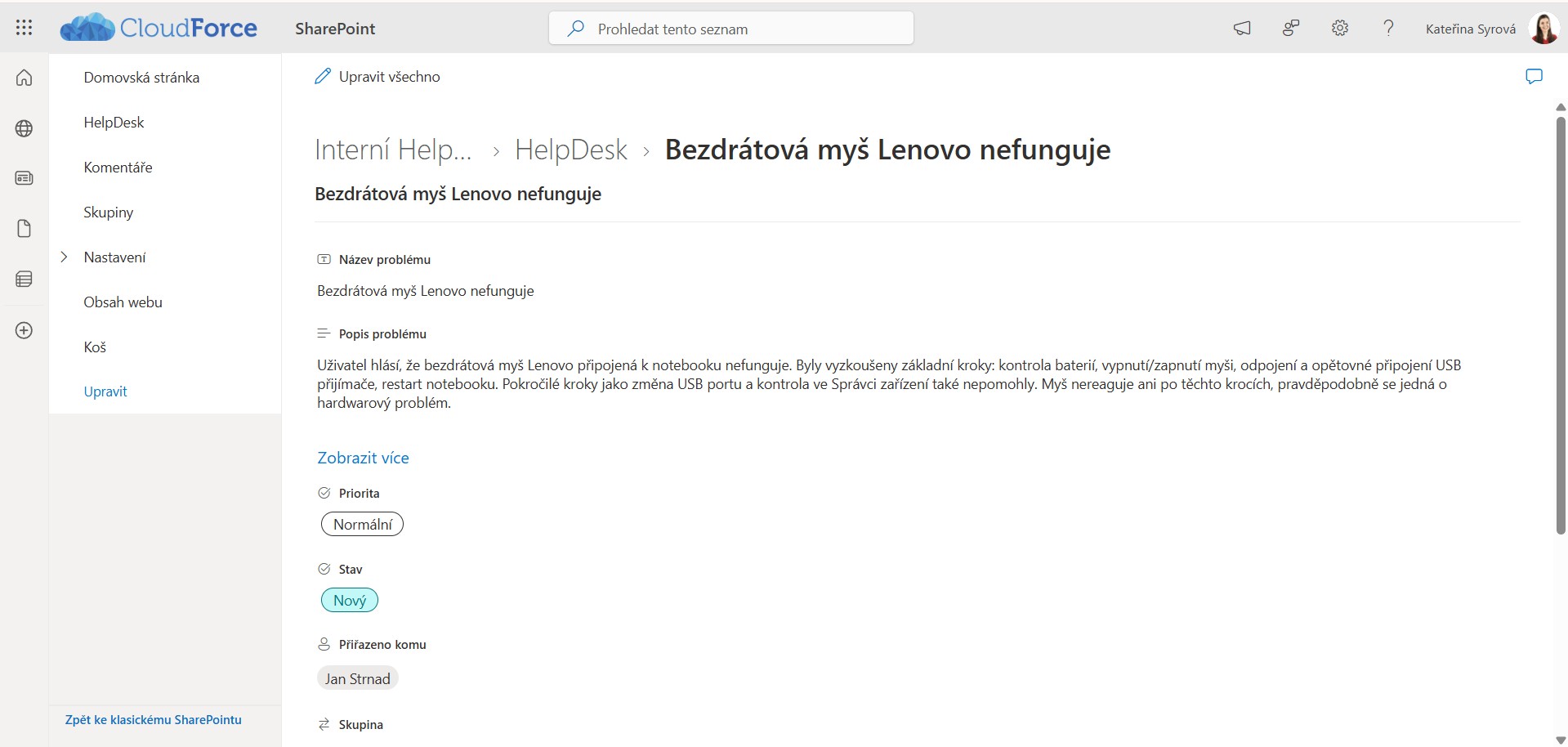Open the Microsoft 365 app launcher grid
The image size is (1568, 747).
[x=24, y=27]
